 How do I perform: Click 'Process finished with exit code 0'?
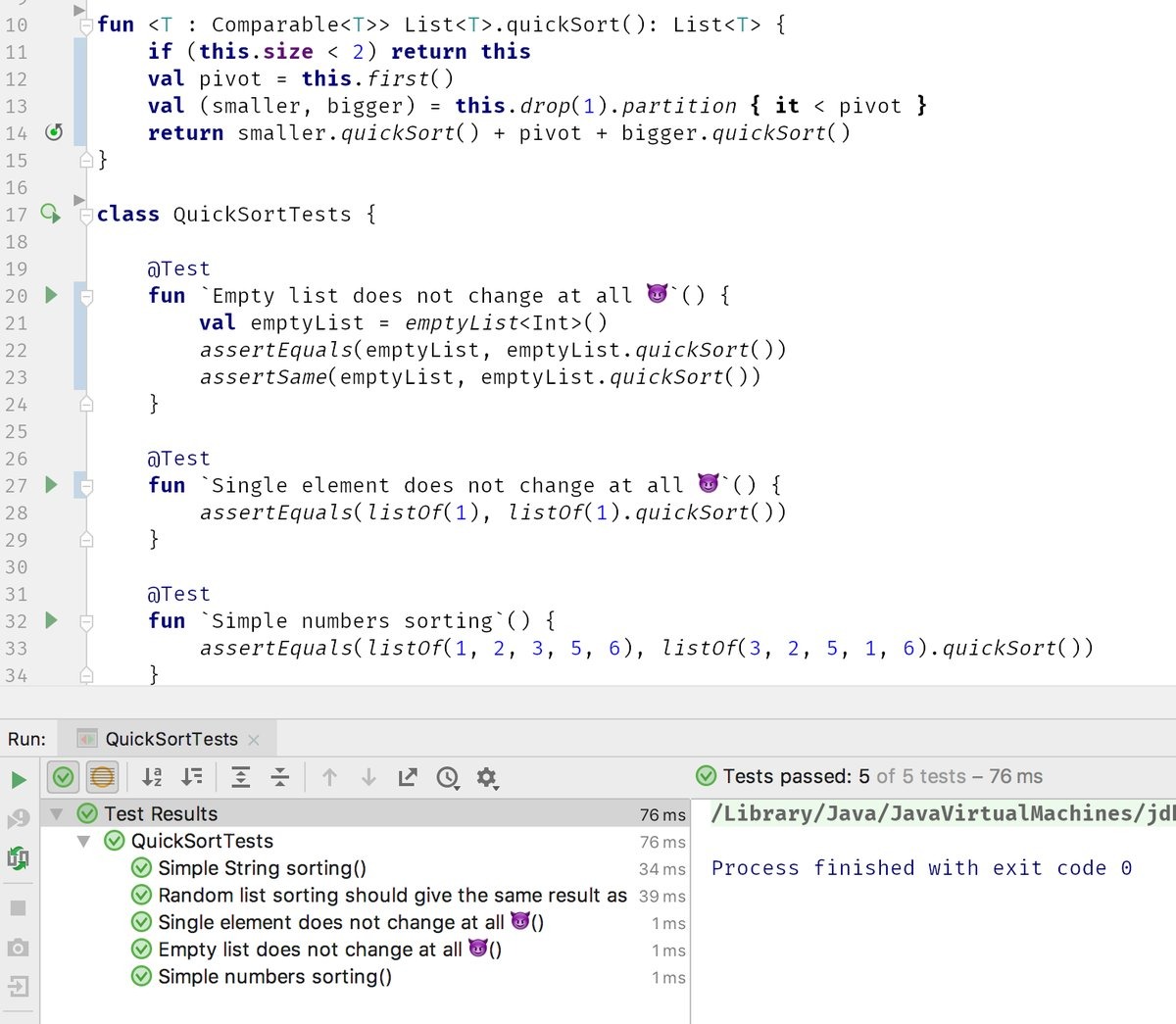[x=921, y=868]
